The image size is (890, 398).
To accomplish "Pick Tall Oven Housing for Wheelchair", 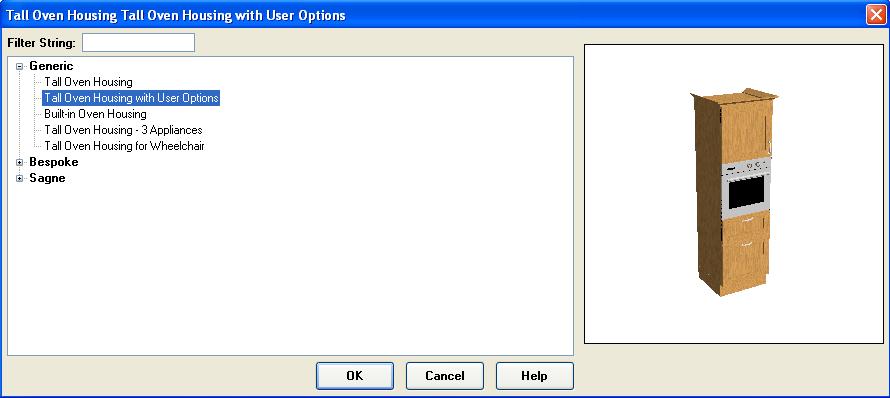I will point(124,146).
